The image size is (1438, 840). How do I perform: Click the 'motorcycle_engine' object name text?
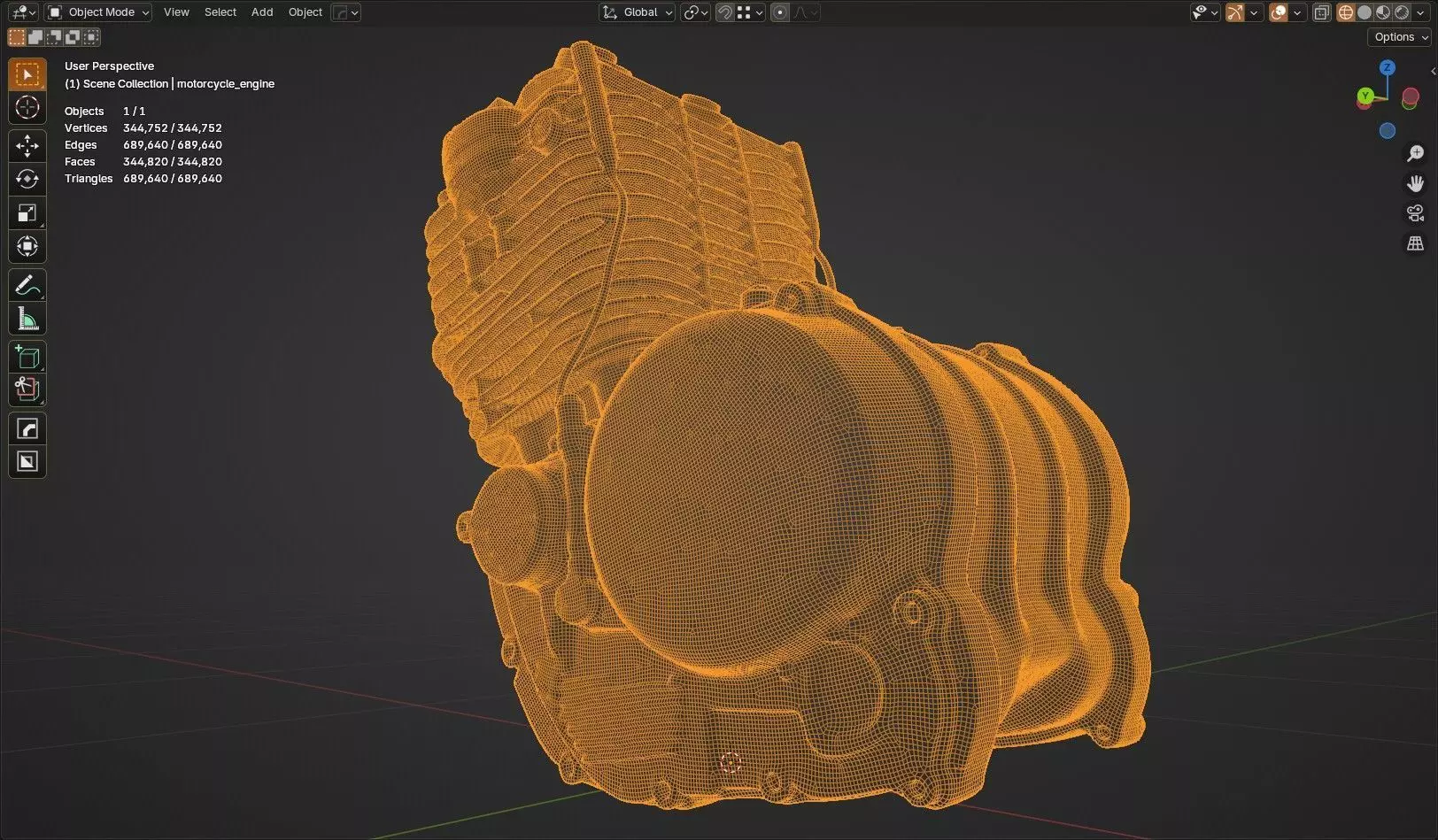(226, 84)
